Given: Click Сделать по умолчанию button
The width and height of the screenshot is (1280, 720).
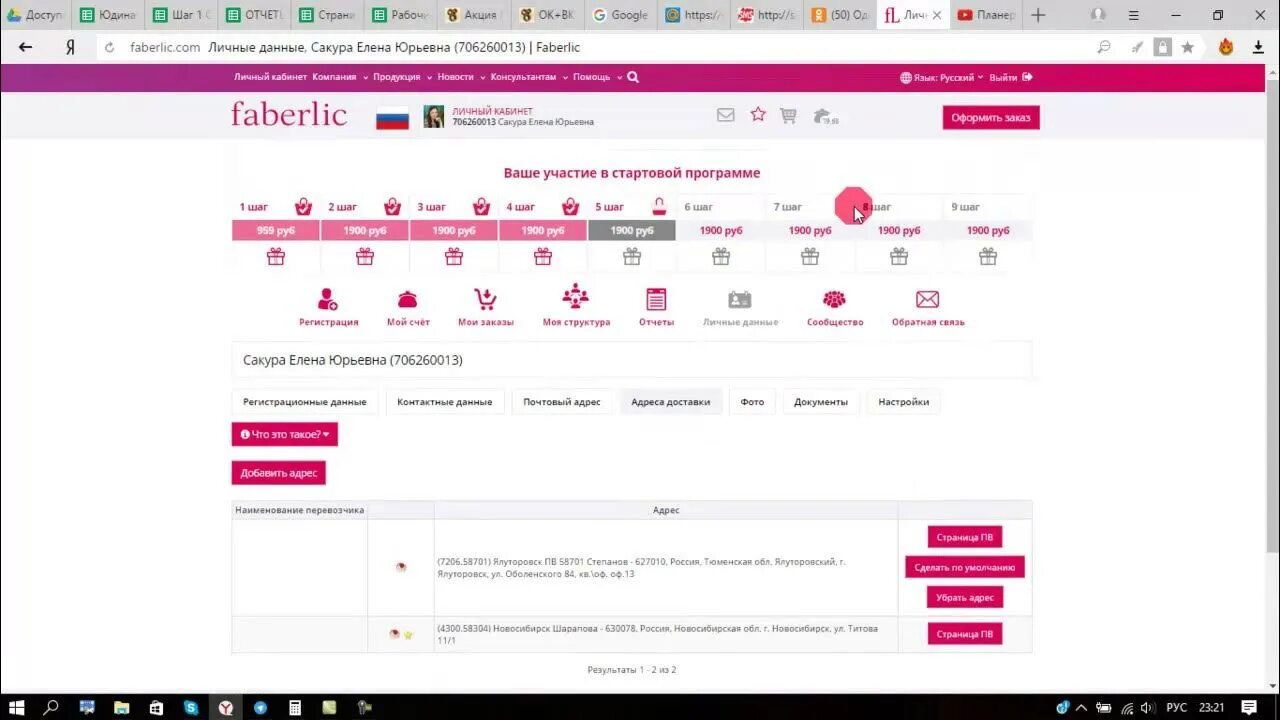Looking at the screenshot, I should coord(965,567).
